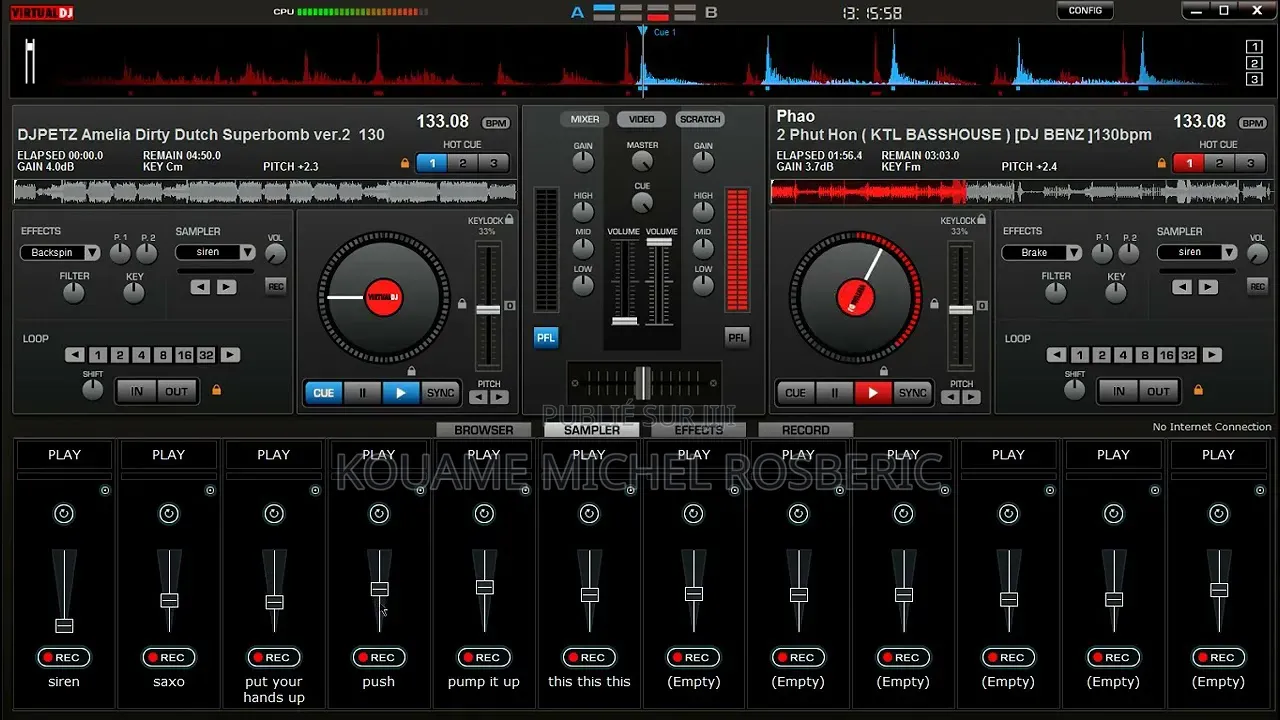Pause the right deck
Viewport: 1280px width, 720px height.
[x=834, y=393]
